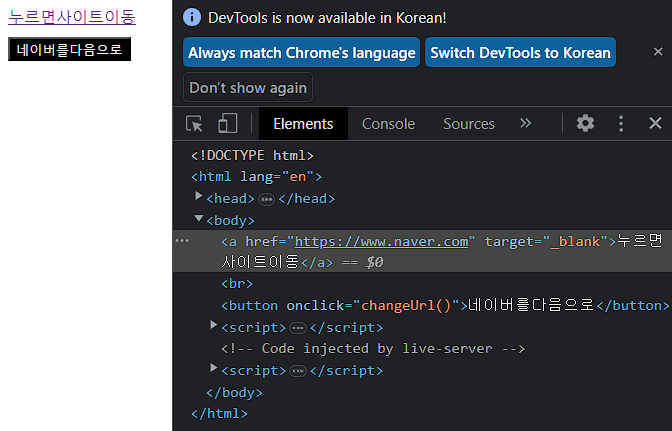Select the closing </body> tag line
This screenshot has height=431, width=672.
click(x=234, y=392)
